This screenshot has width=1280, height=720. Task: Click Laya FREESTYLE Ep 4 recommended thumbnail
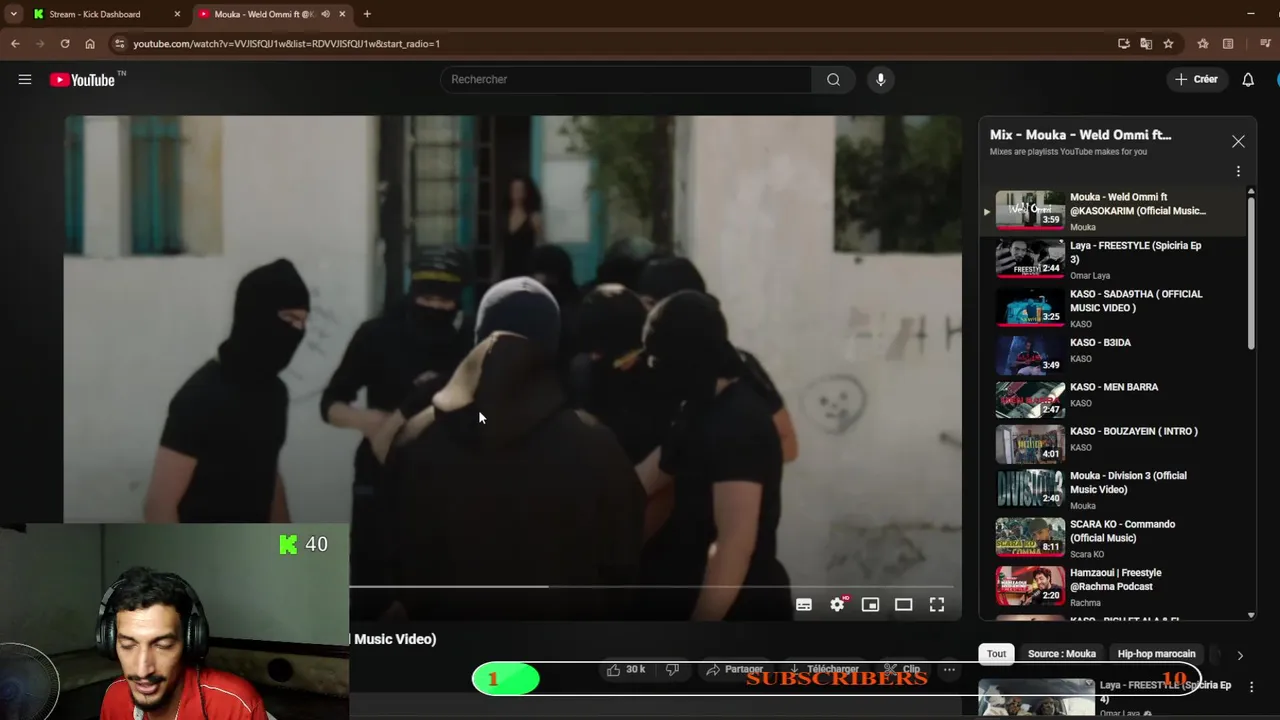tap(1036, 698)
